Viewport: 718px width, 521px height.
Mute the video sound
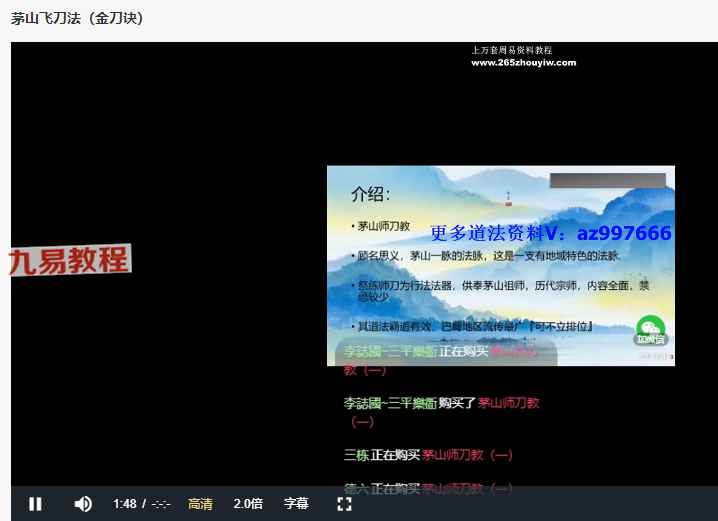point(83,504)
